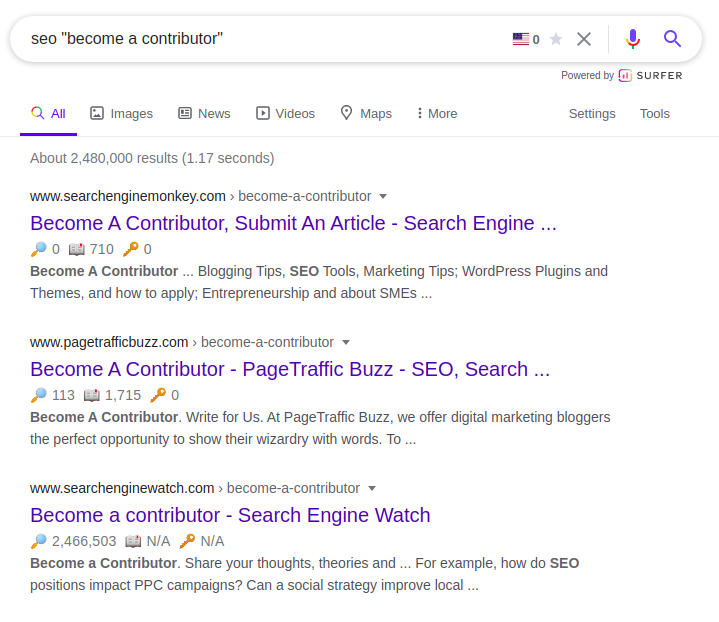Open Become a contributor - Search Engine Watch link
Image resolution: width=719 pixels, height=622 pixels.
pos(230,515)
